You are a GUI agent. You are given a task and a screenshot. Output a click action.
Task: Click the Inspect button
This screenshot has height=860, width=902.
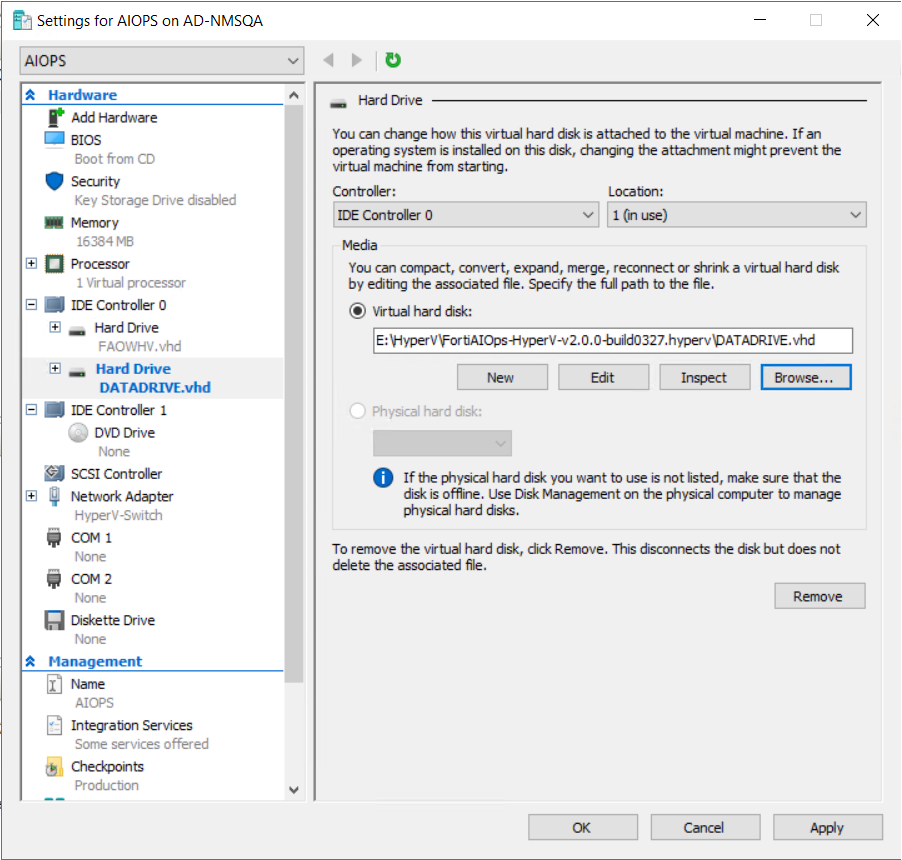click(705, 377)
